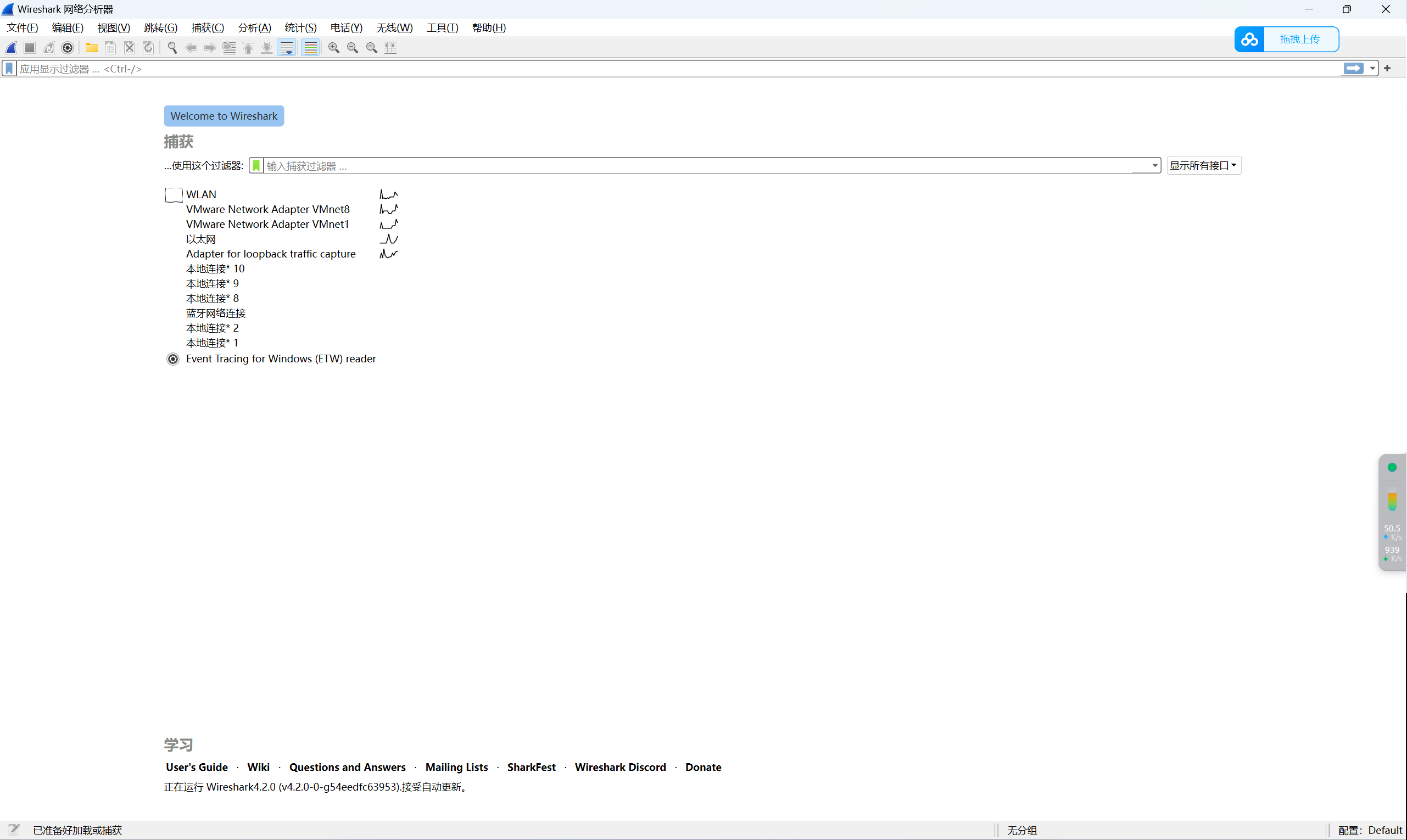The height and width of the screenshot is (840, 1407).
Task: Open the User's Guide link
Action: tap(197, 767)
